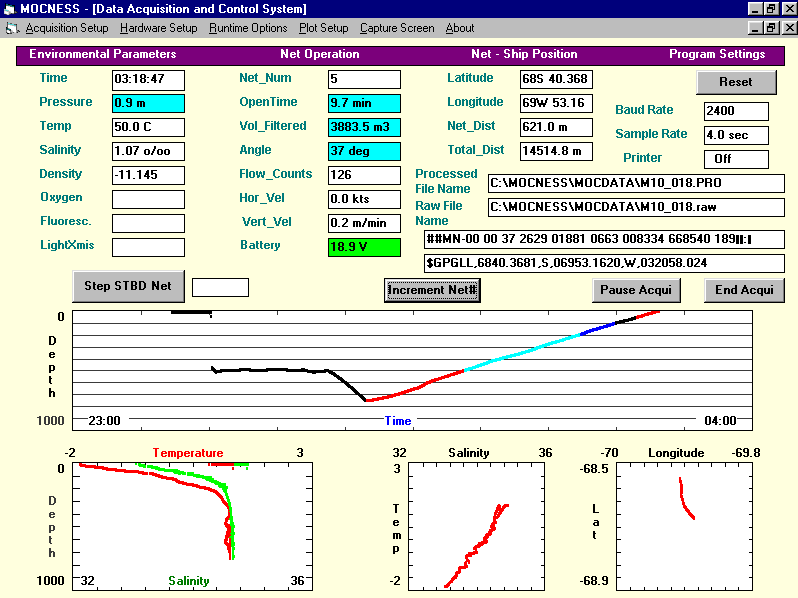Click the empty Oxygen field

148,199
